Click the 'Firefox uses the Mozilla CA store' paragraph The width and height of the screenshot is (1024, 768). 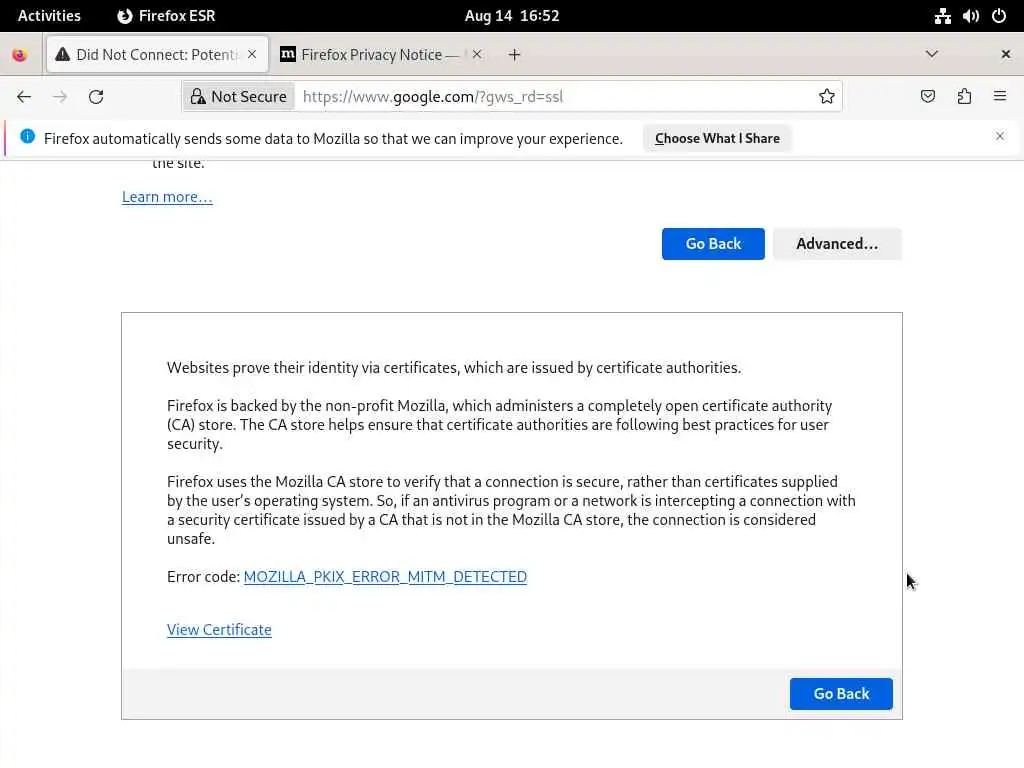click(x=511, y=510)
